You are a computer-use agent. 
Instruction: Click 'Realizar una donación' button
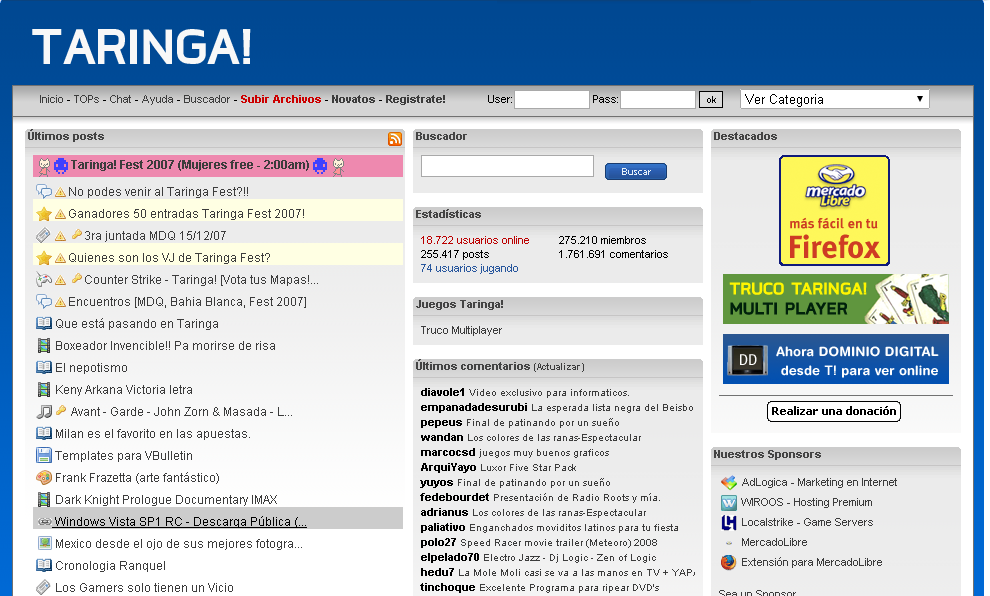[833, 411]
